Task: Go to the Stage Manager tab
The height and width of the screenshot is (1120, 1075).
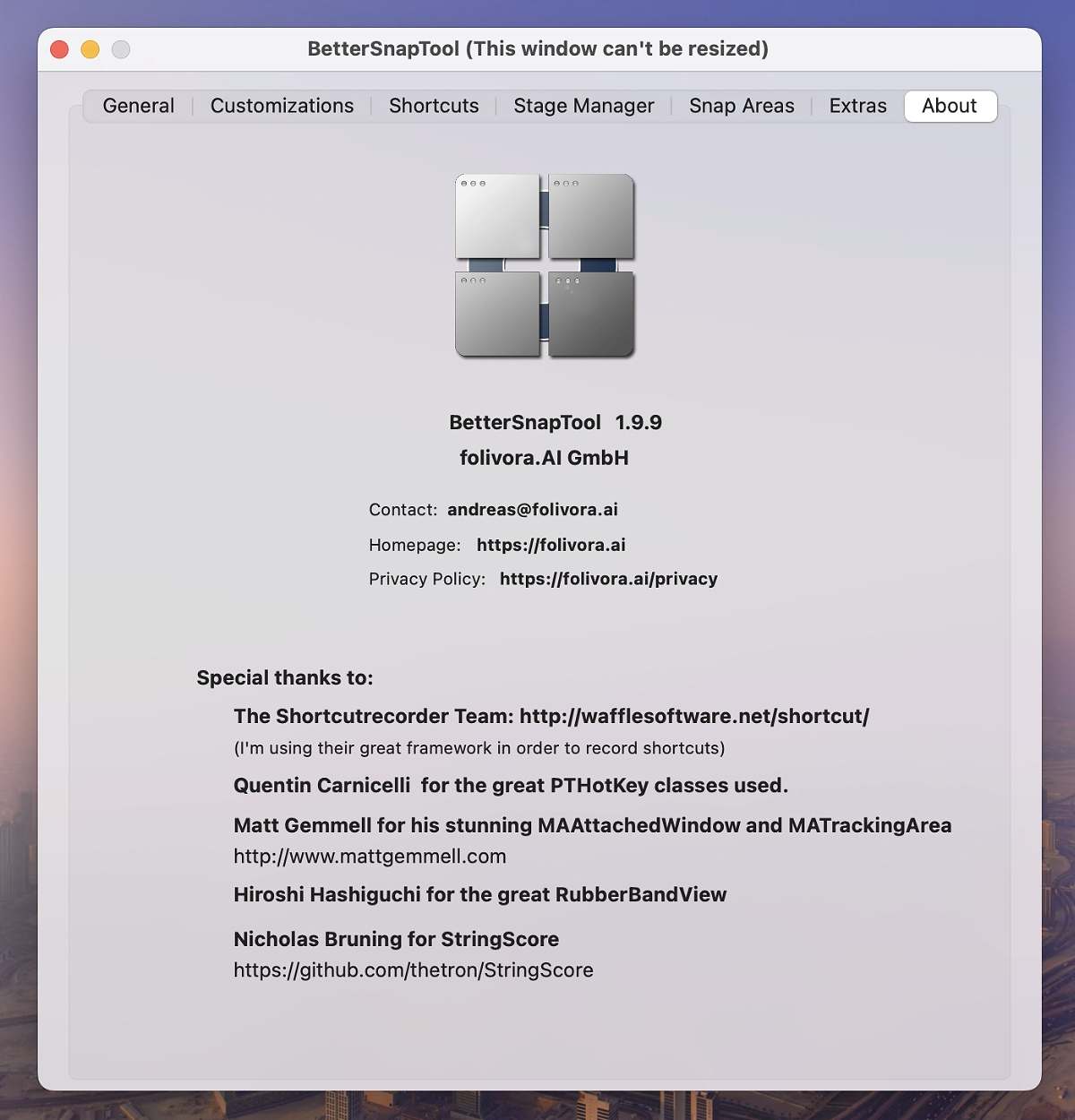Action: (x=584, y=106)
